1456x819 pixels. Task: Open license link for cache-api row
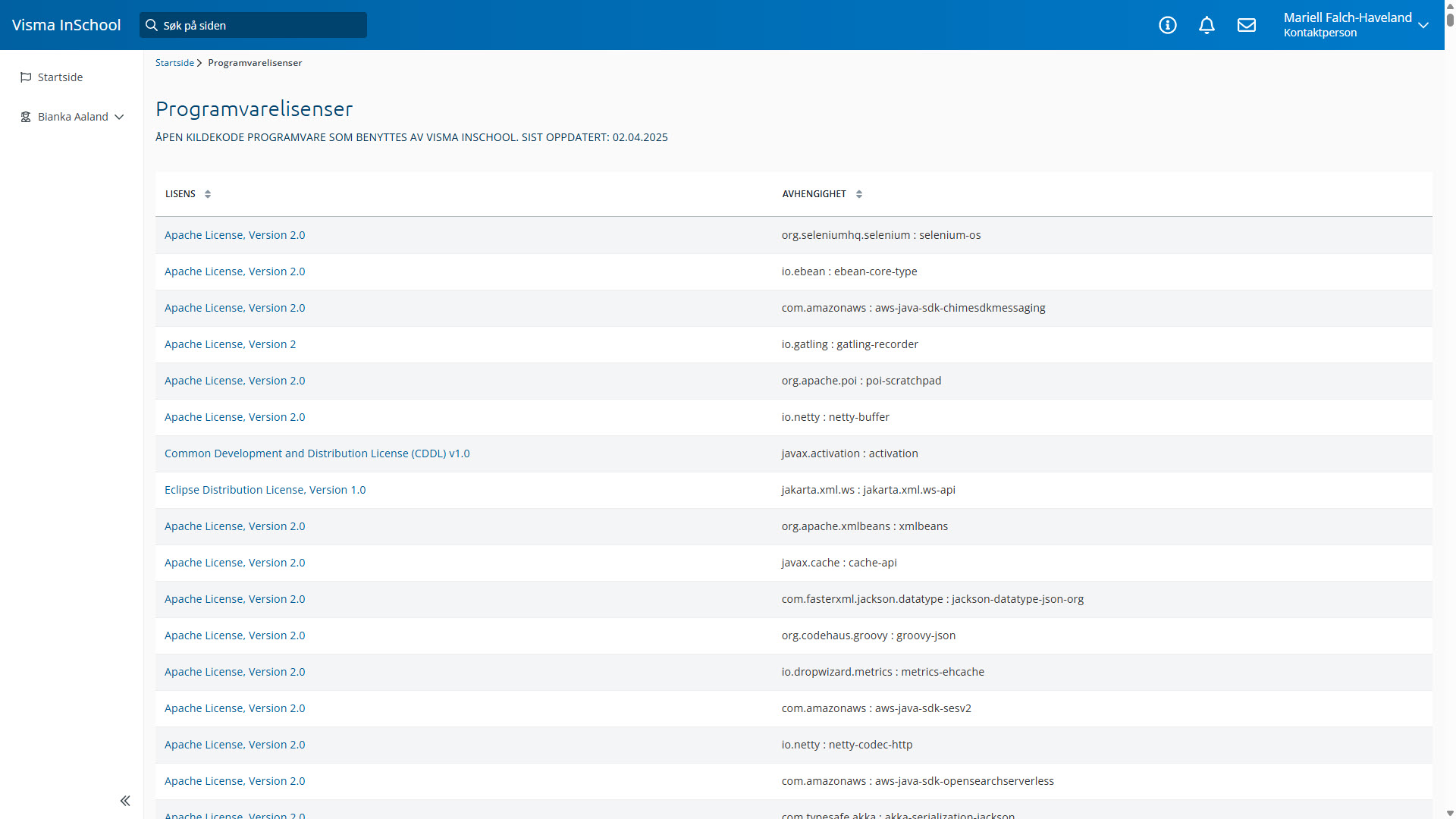[x=234, y=563]
